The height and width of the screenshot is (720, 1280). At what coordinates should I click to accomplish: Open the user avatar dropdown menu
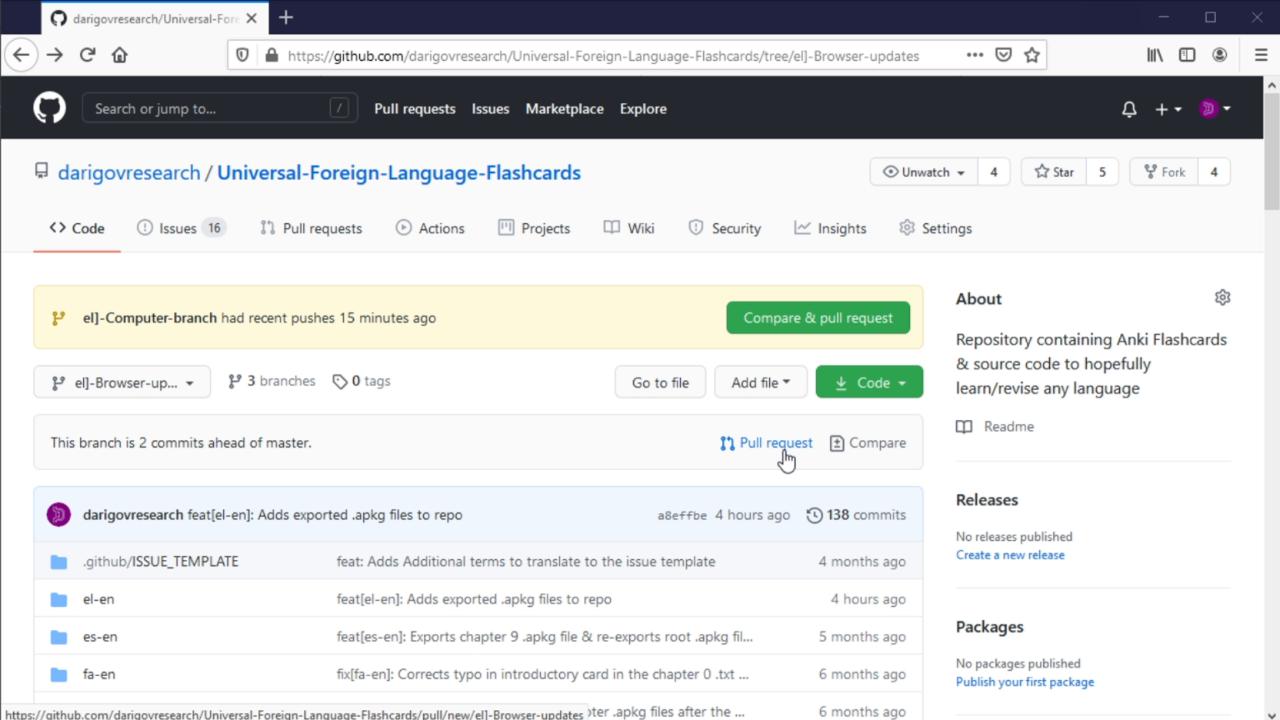[x=1215, y=109]
